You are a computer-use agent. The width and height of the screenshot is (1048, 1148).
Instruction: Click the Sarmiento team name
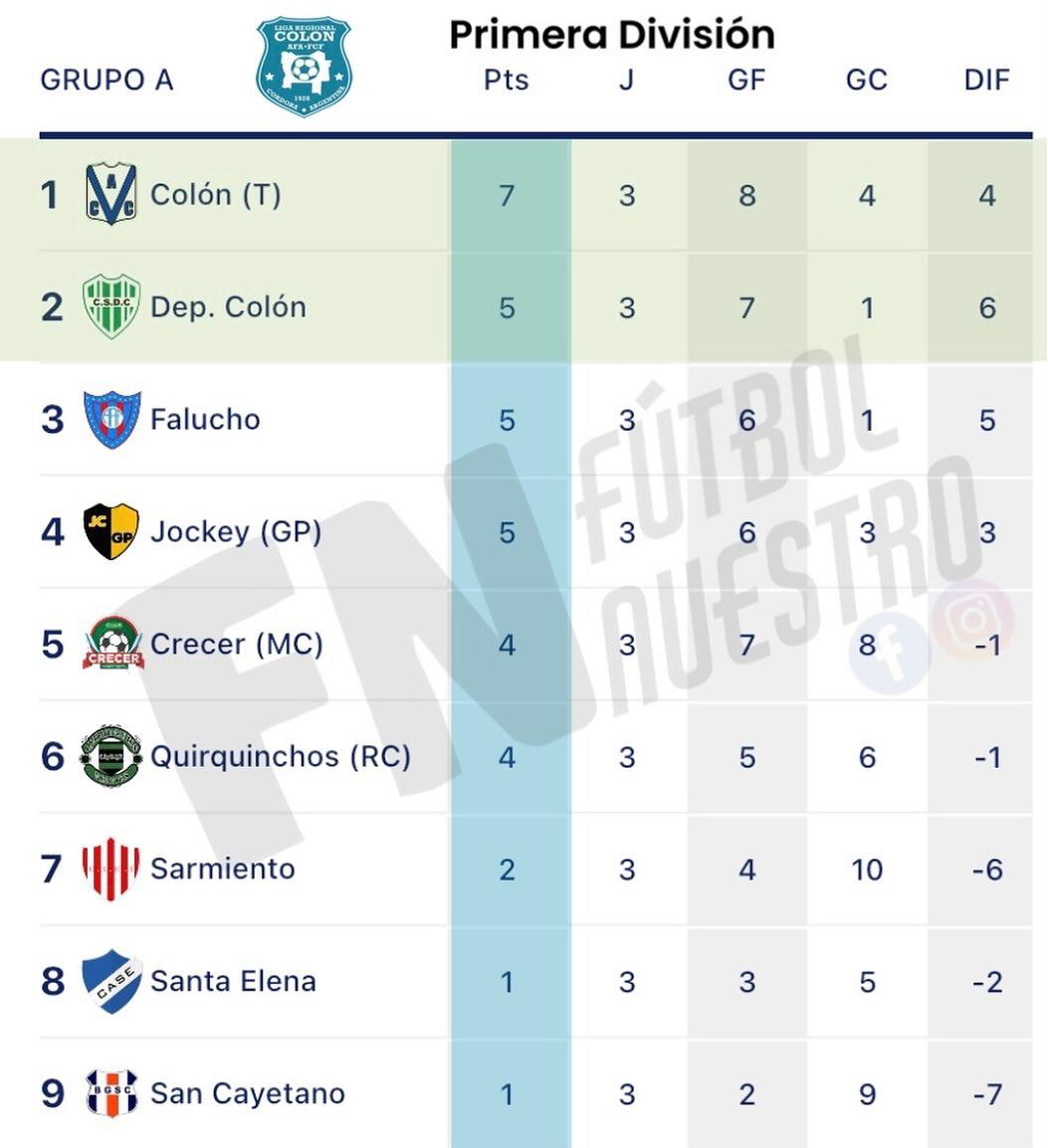(x=222, y=868)
